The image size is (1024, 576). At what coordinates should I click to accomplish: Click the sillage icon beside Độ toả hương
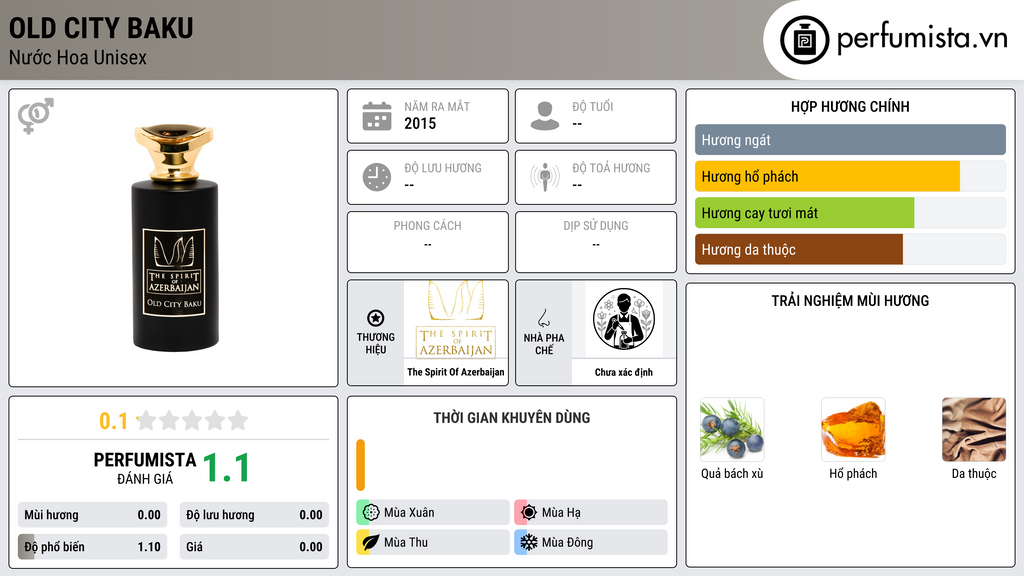pyautogui.click(x=545, y=177)
